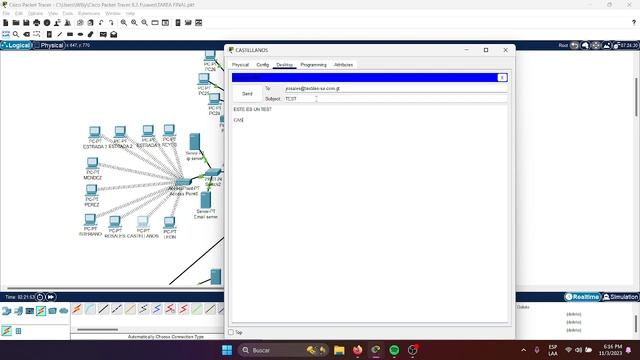Open the Physical tab in CASTELLANOS window
The width and height of the screenshot is (640, 360).
[x=240, y=65]
